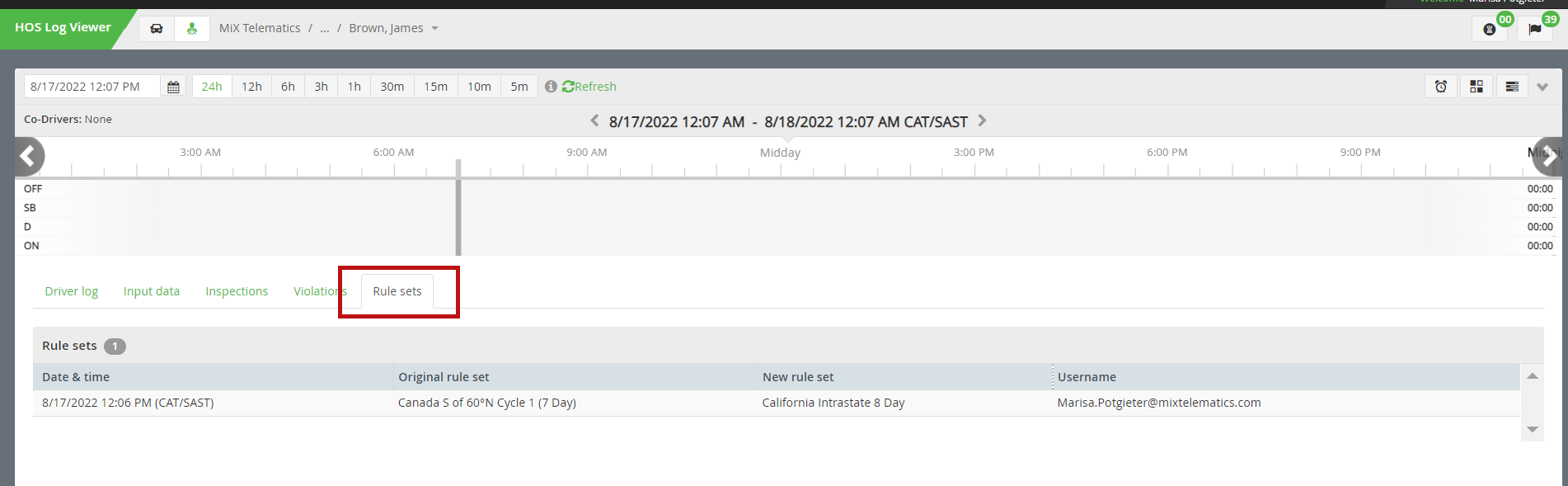
Task: Click the ON status row label
Action: tap(31, 246)
